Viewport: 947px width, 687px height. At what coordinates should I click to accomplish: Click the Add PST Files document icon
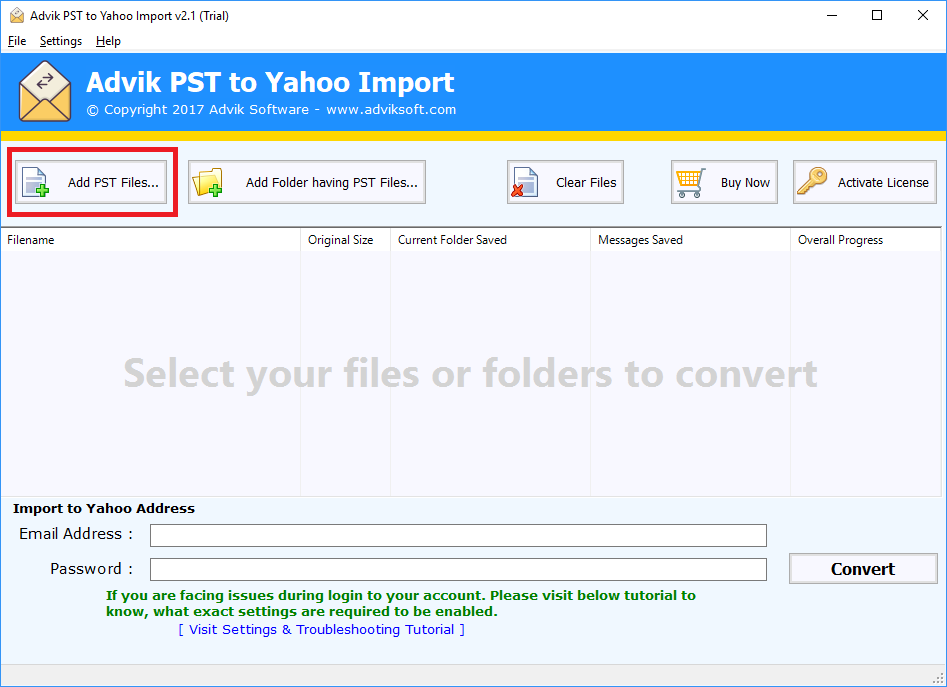point(35,182)
